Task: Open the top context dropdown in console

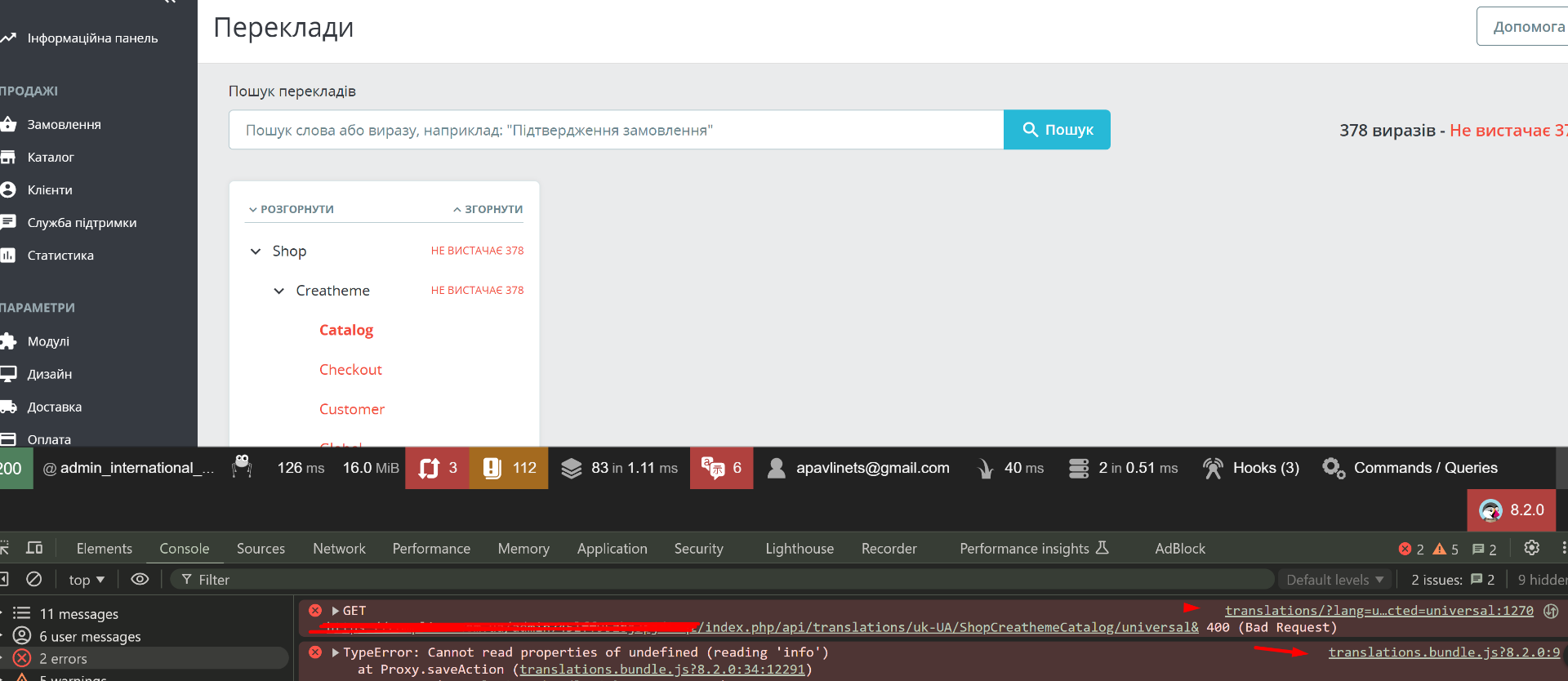Action: click(x=87, y=580)
